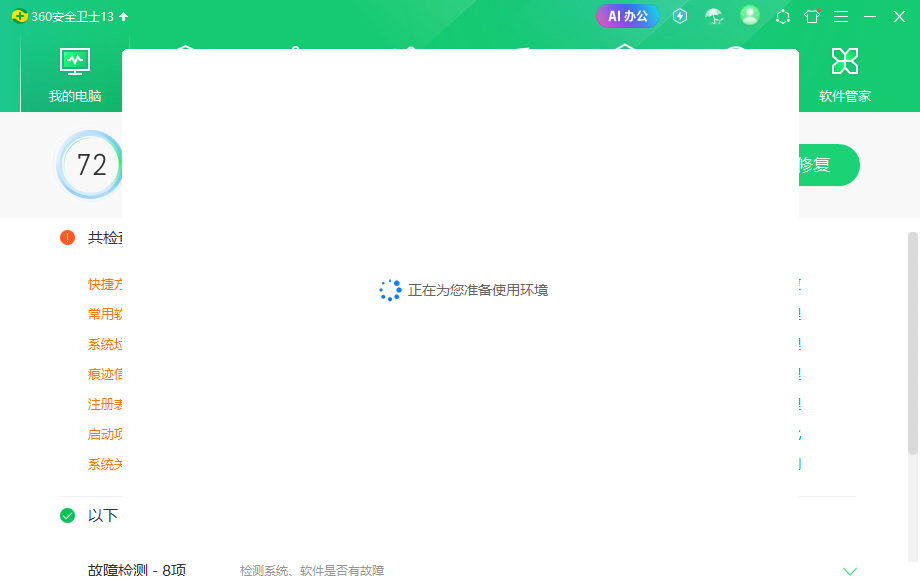Screen dimensions: 920x579
Task: Click the vertical scrollbar on the right
Action: tap(912, 340)
